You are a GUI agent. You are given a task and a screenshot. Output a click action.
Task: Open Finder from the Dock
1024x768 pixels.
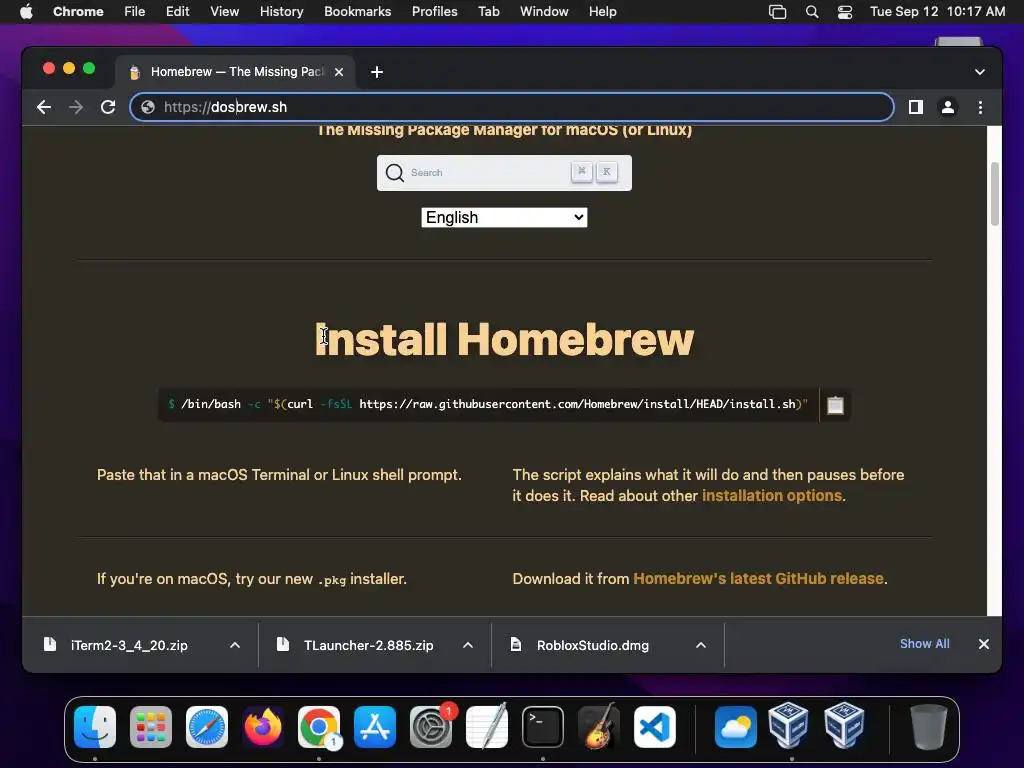point(95,727)
